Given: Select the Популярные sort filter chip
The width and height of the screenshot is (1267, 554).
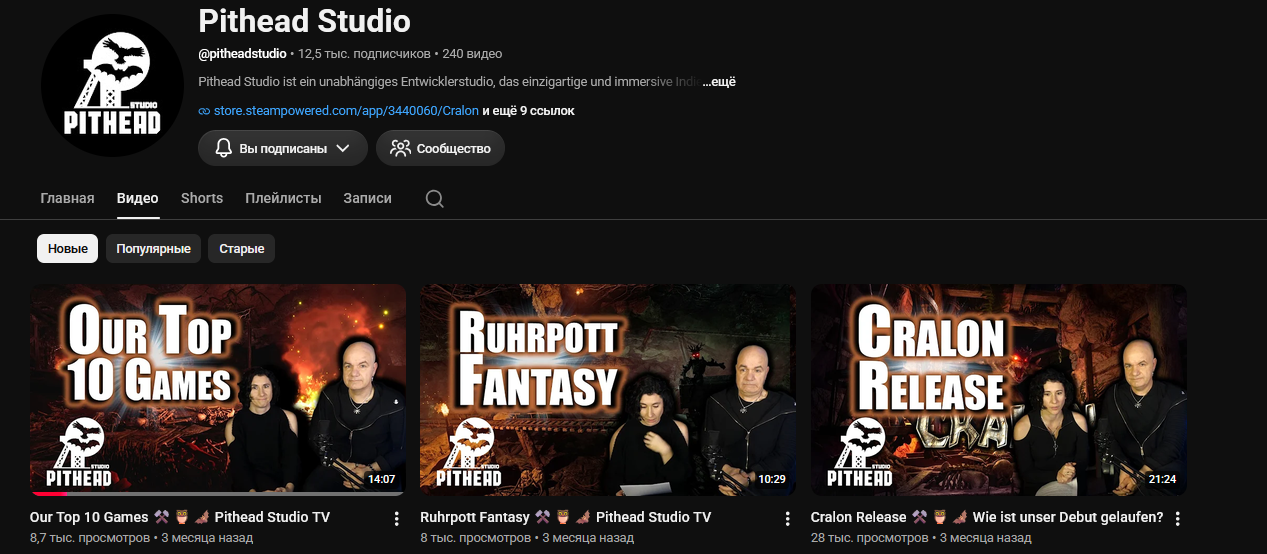Looking at the screenshot, I should pyautogui.click(x=153, y=249).
